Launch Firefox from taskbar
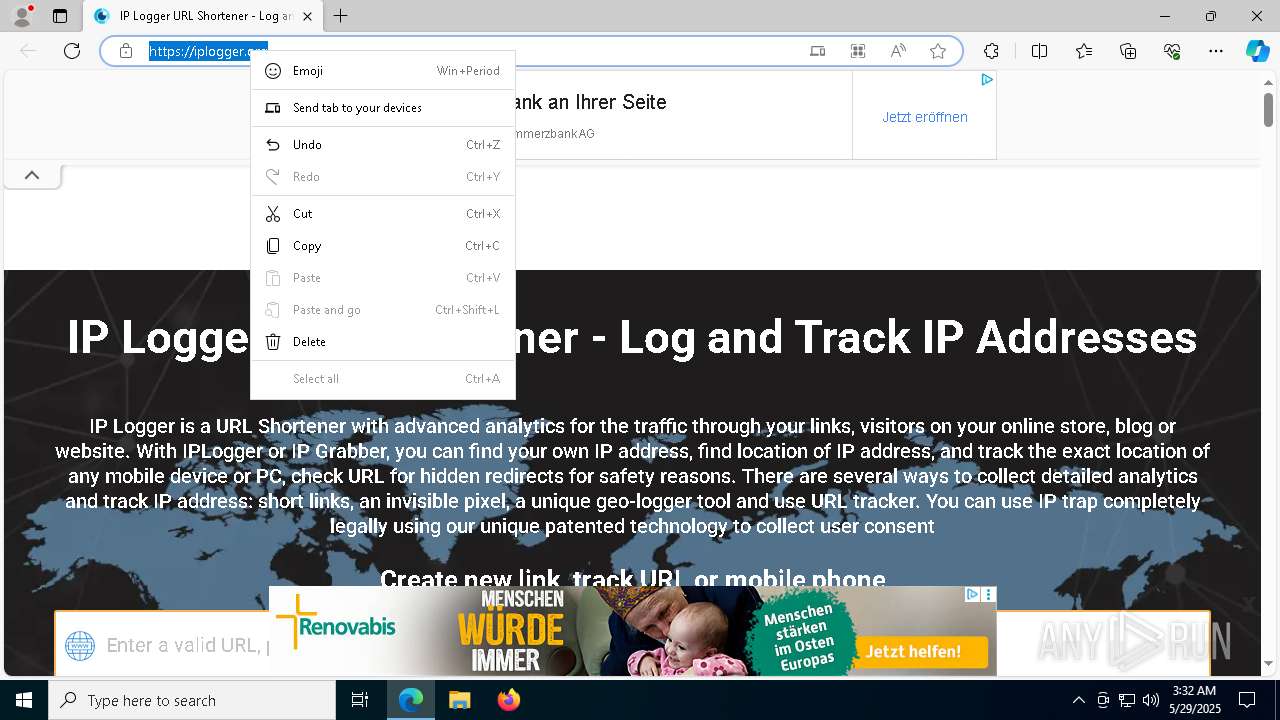Screen dimensions: 1280x720 coord(508,700)
